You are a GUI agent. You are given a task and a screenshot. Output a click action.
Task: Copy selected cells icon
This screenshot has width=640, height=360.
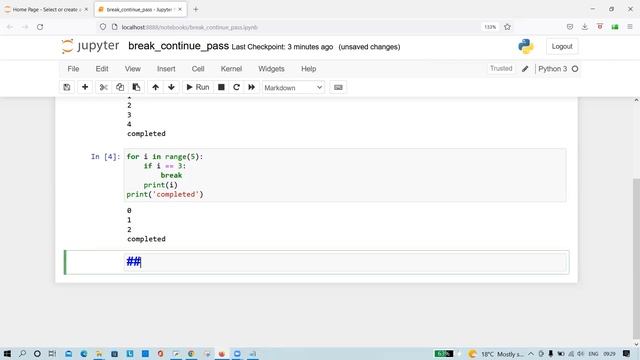pos(120,87)
